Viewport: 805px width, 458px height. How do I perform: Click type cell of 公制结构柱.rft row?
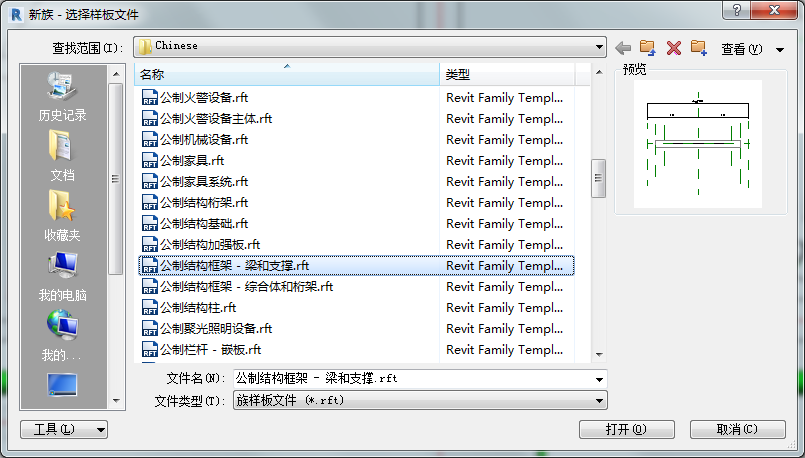pos(505,308)
